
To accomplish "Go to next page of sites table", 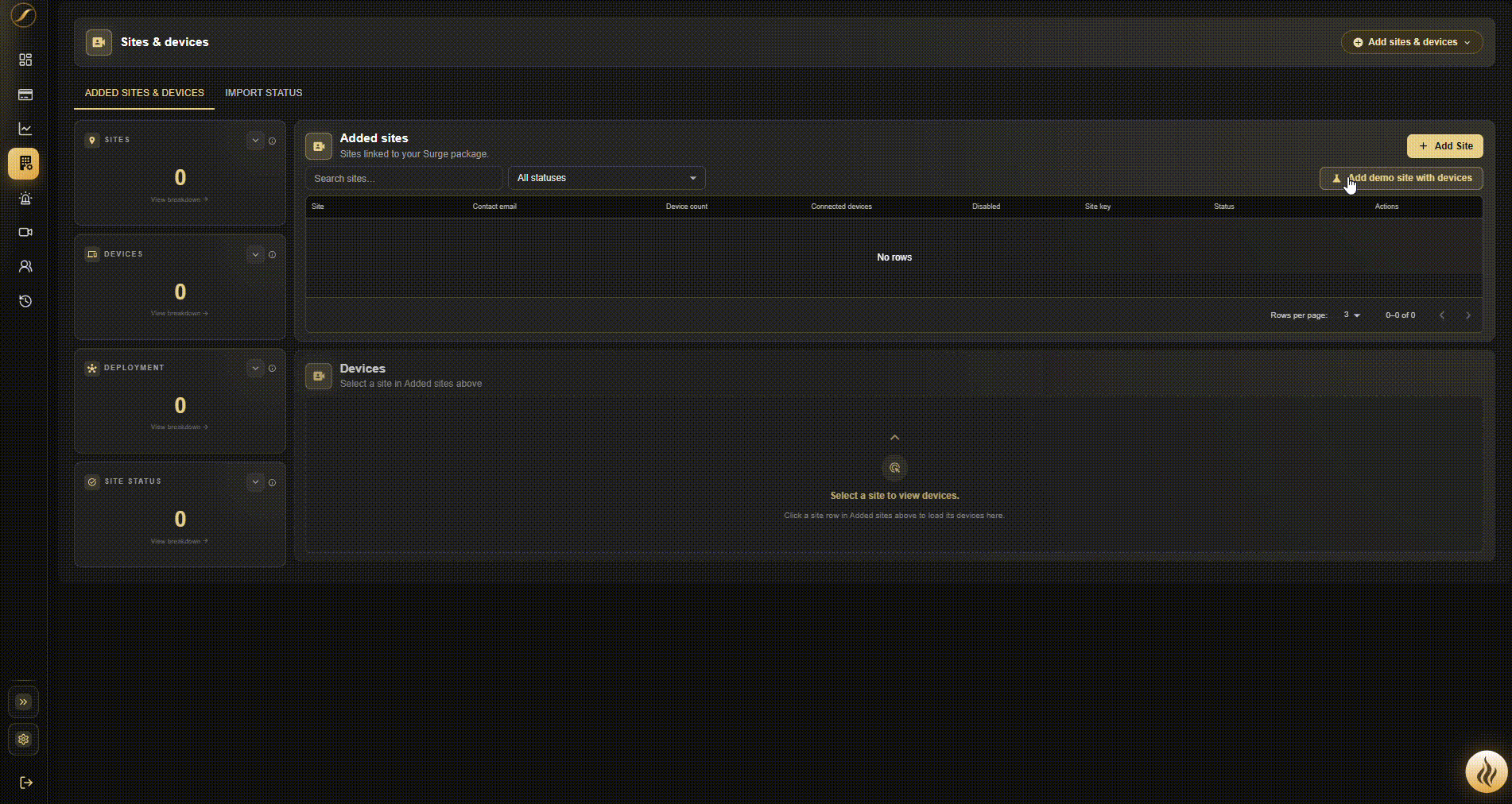I will [1468, 315].
